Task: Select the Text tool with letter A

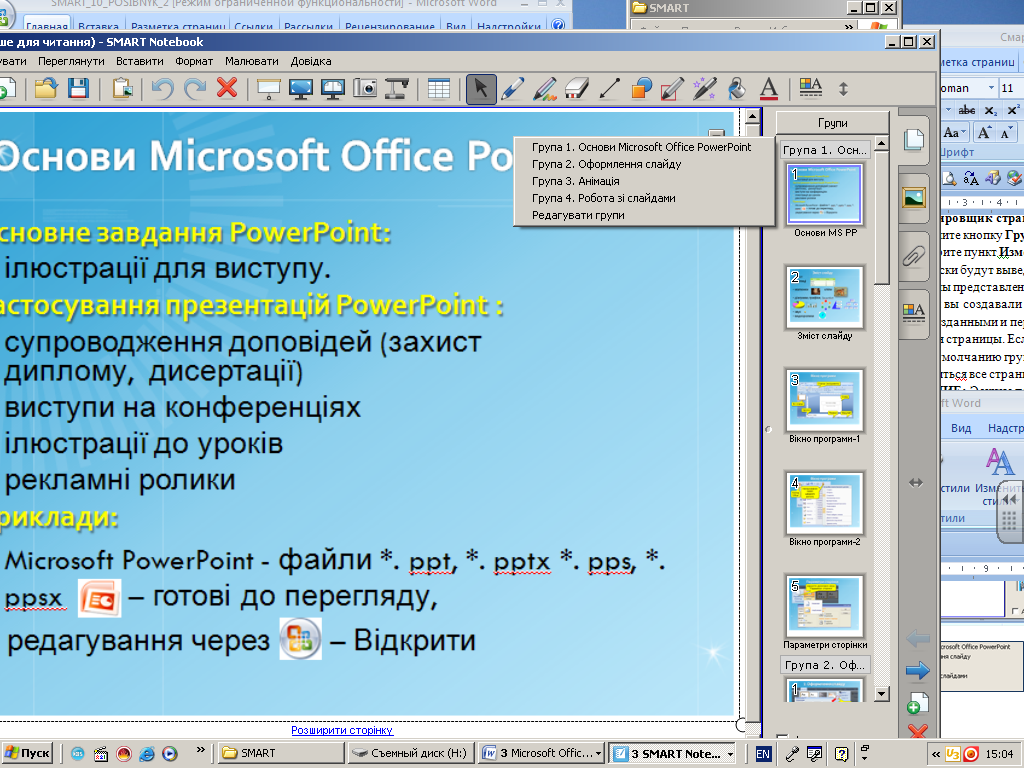Action: 769,88
